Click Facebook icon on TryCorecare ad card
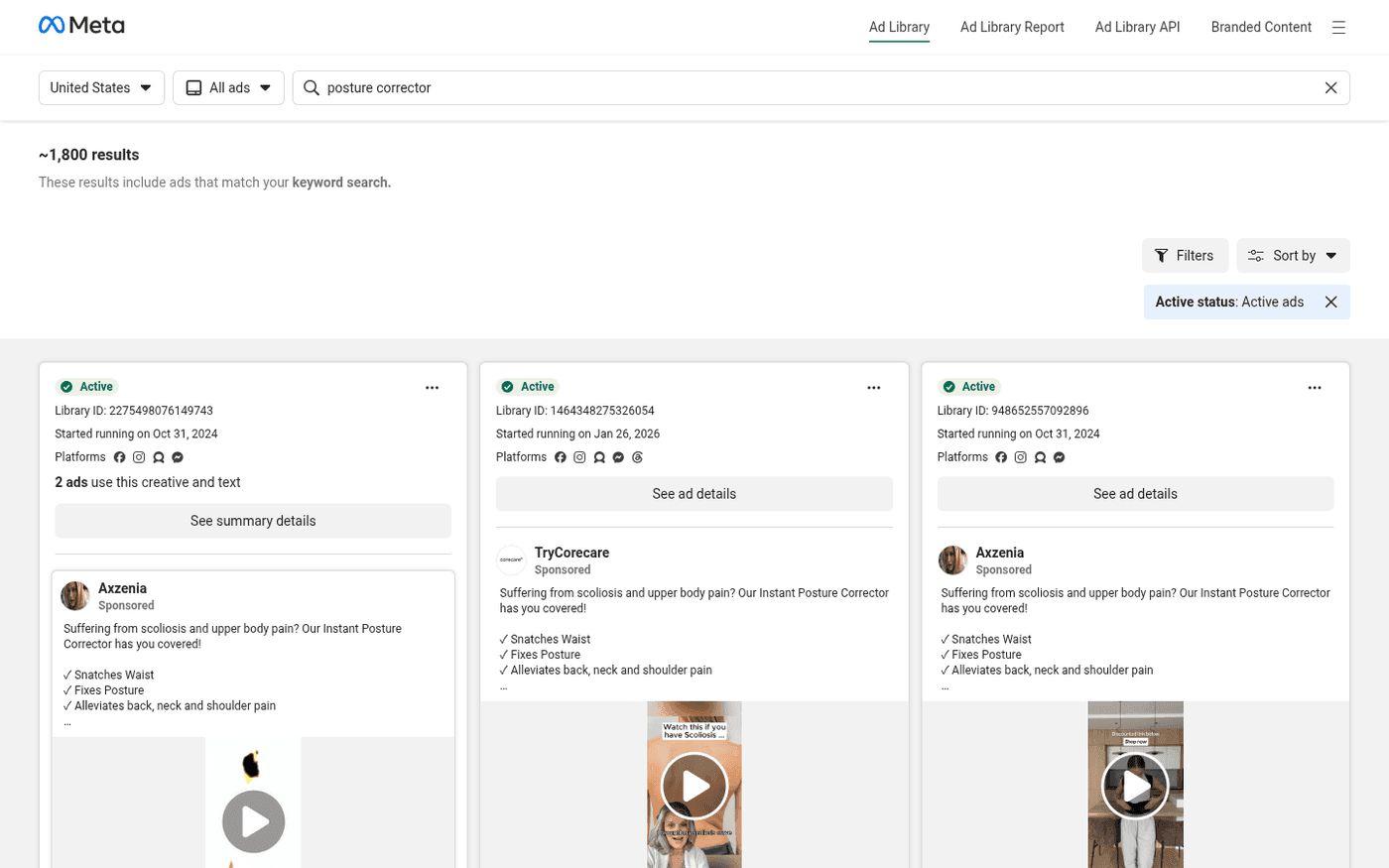This screenshot has height=868, width=1389. (x=560, y=457)
